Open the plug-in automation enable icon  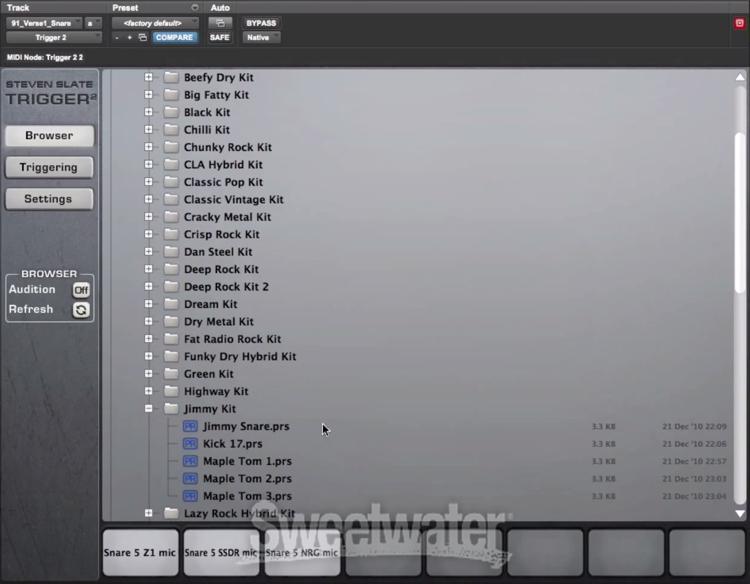[x=220, y=23]
